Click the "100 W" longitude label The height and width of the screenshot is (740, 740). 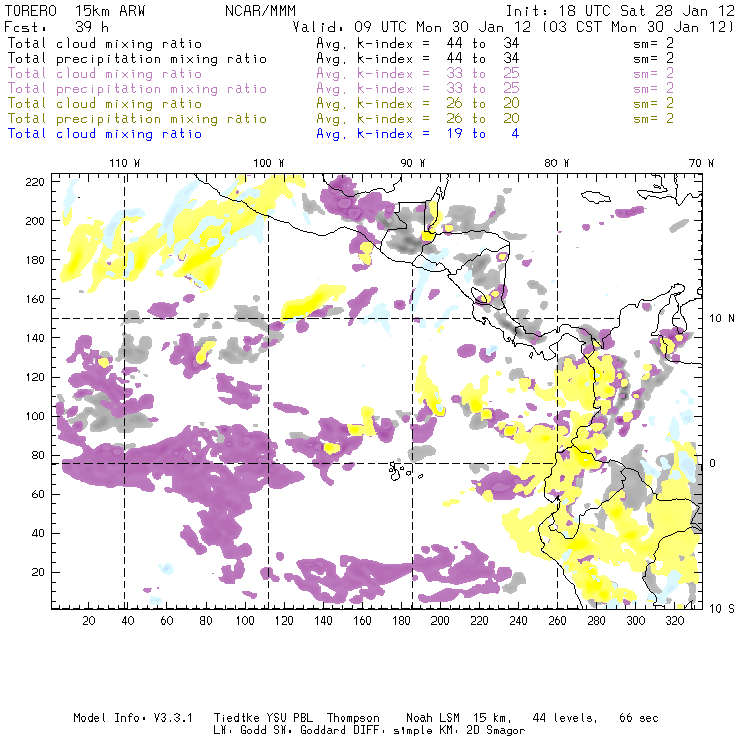[269, 163]
